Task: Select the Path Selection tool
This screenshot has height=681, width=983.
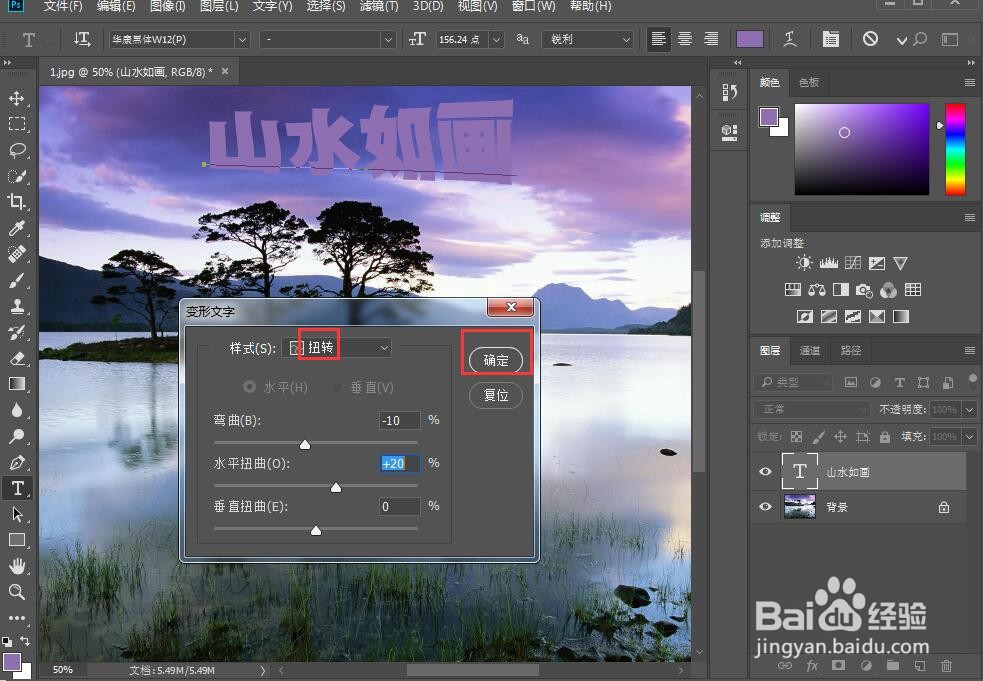Action: 17,514
